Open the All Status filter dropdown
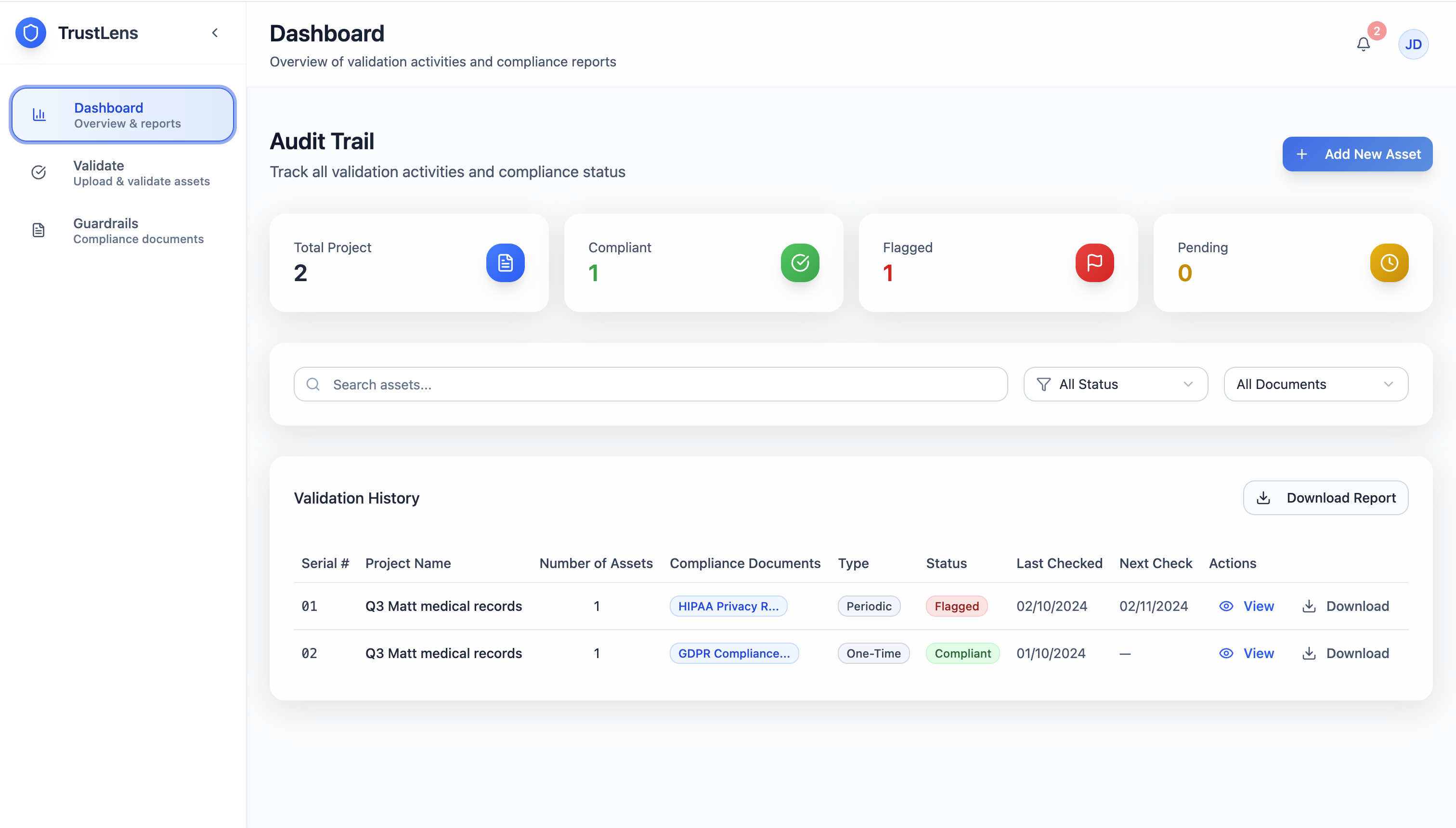 tap(1115, 385)
